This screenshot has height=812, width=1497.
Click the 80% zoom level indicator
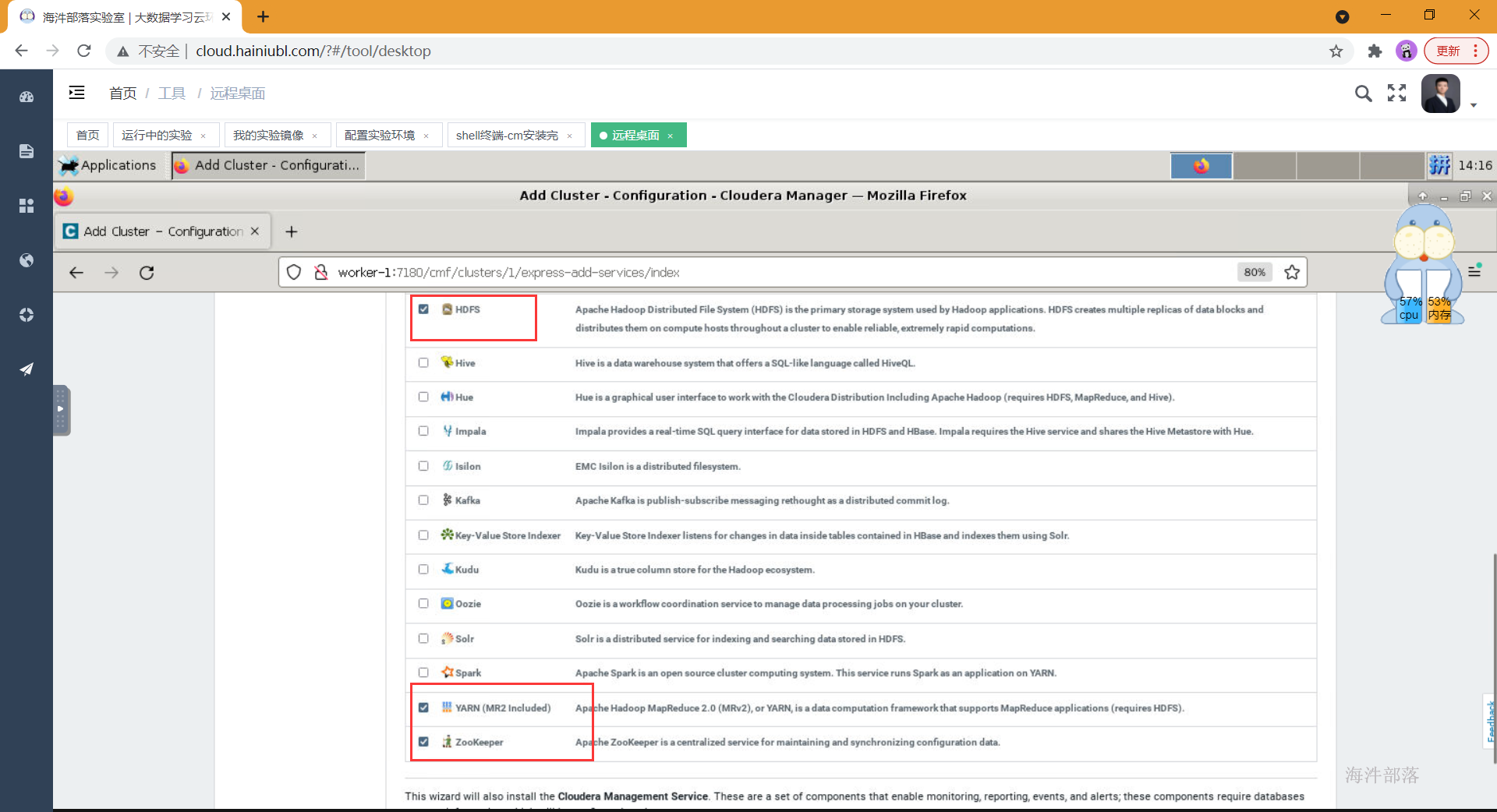coord(1255,272)
